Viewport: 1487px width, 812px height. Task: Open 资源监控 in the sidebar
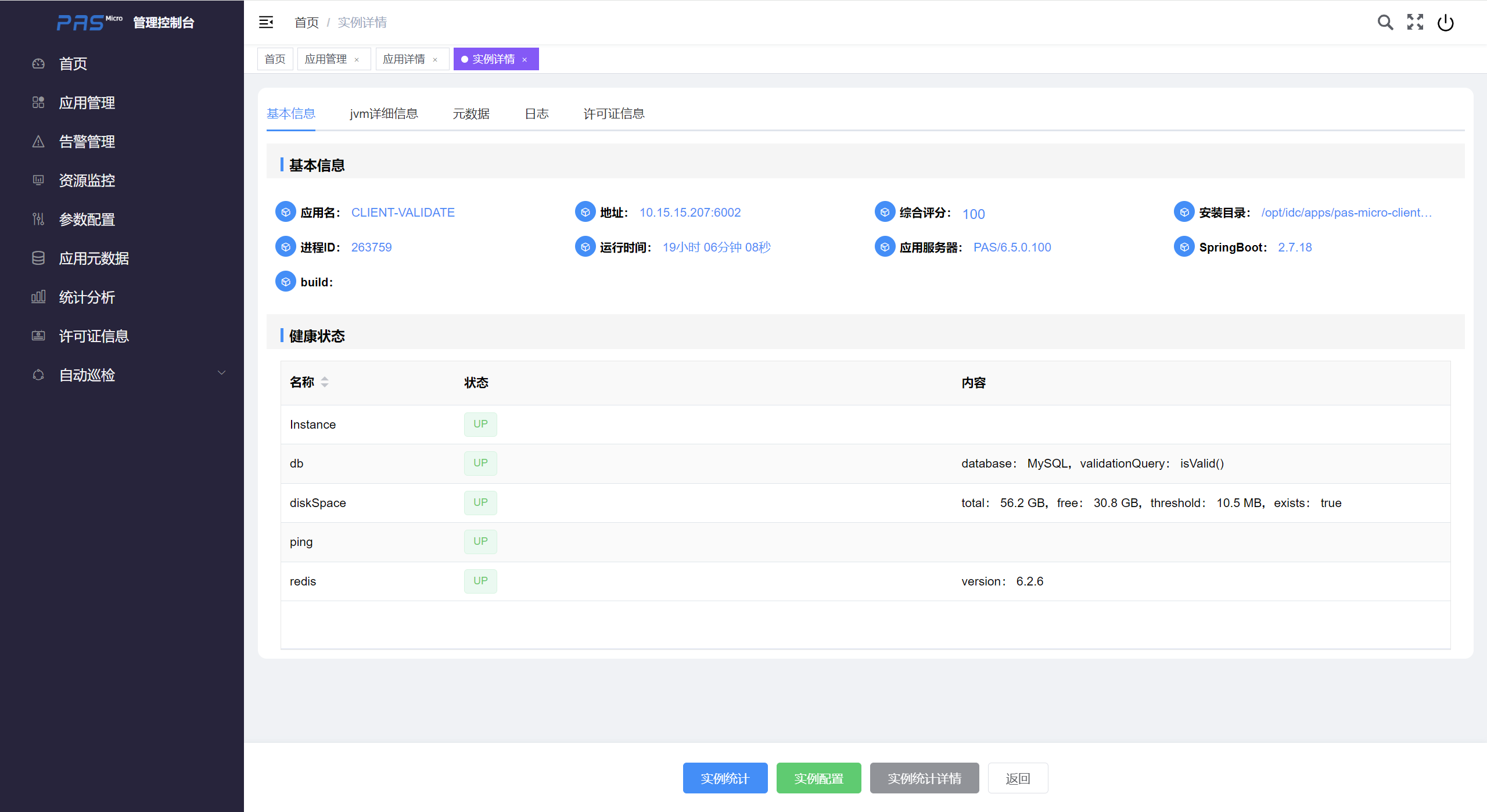point(87,181)
